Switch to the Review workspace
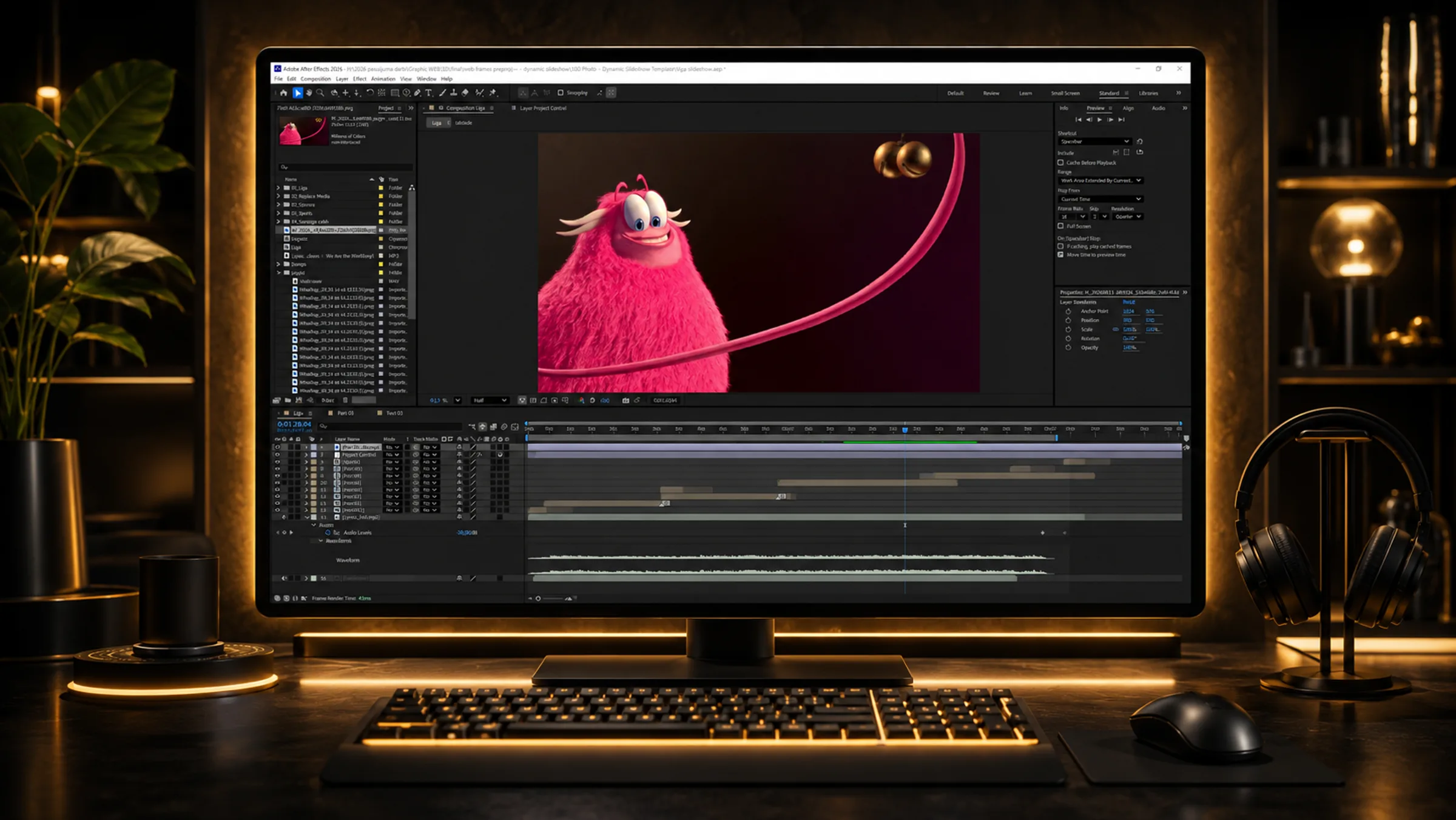This screenshot has width=1456, height=820. pyautogui.click(x=991, y=93)
